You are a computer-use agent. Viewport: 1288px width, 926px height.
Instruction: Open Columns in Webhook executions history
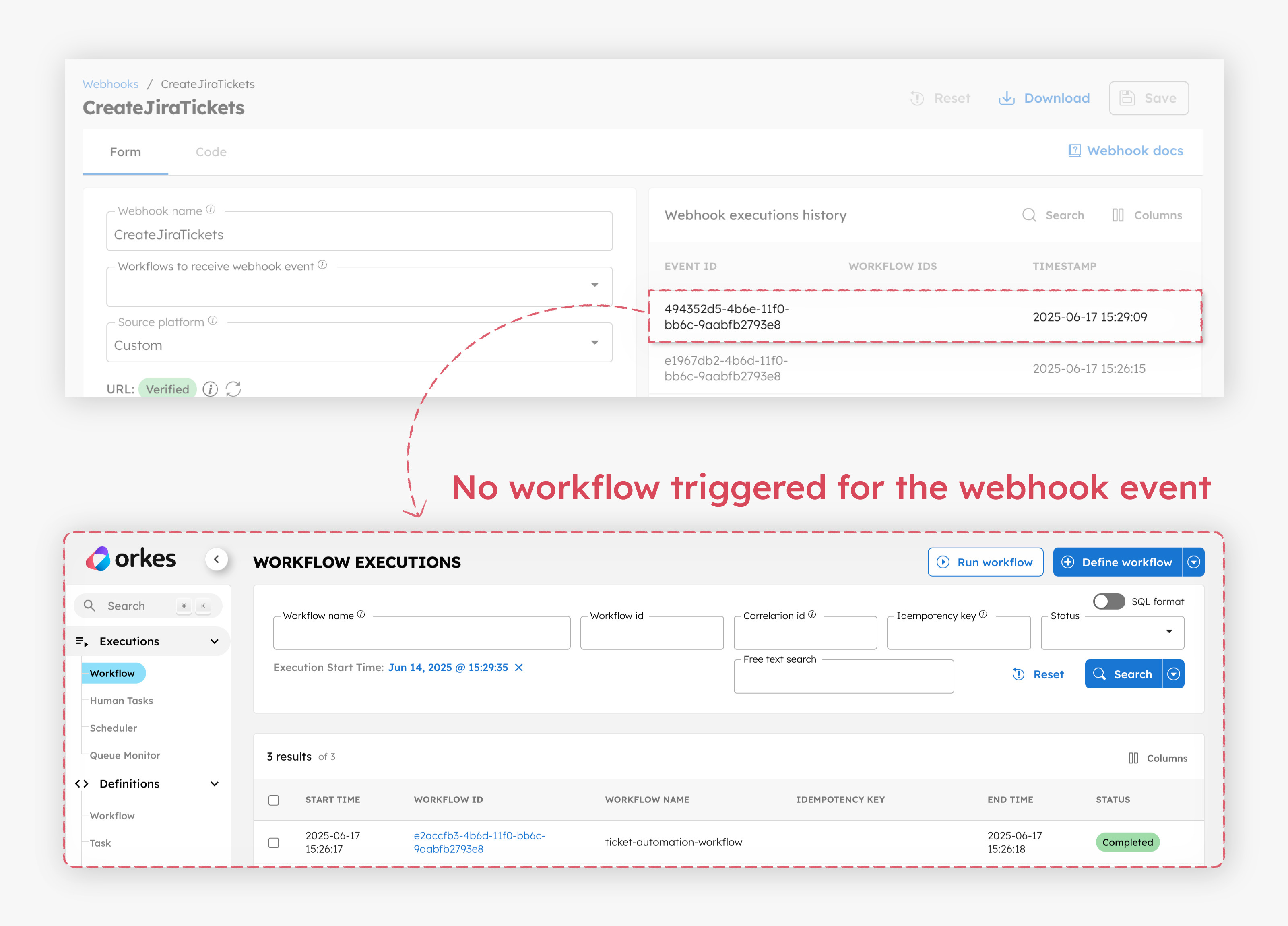(x=1147, y=215)
